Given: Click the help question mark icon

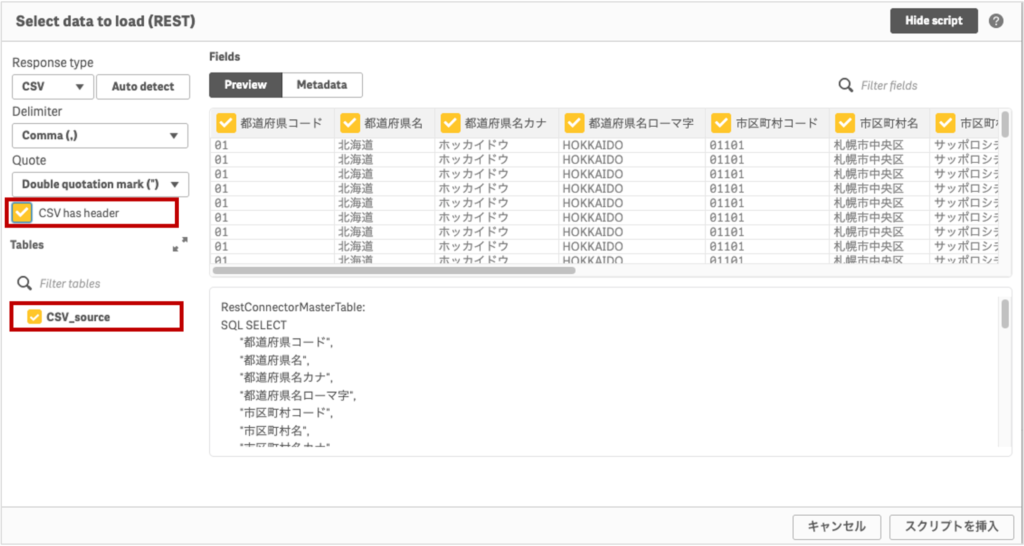Looking at the screenshot, I should point(996,21).
